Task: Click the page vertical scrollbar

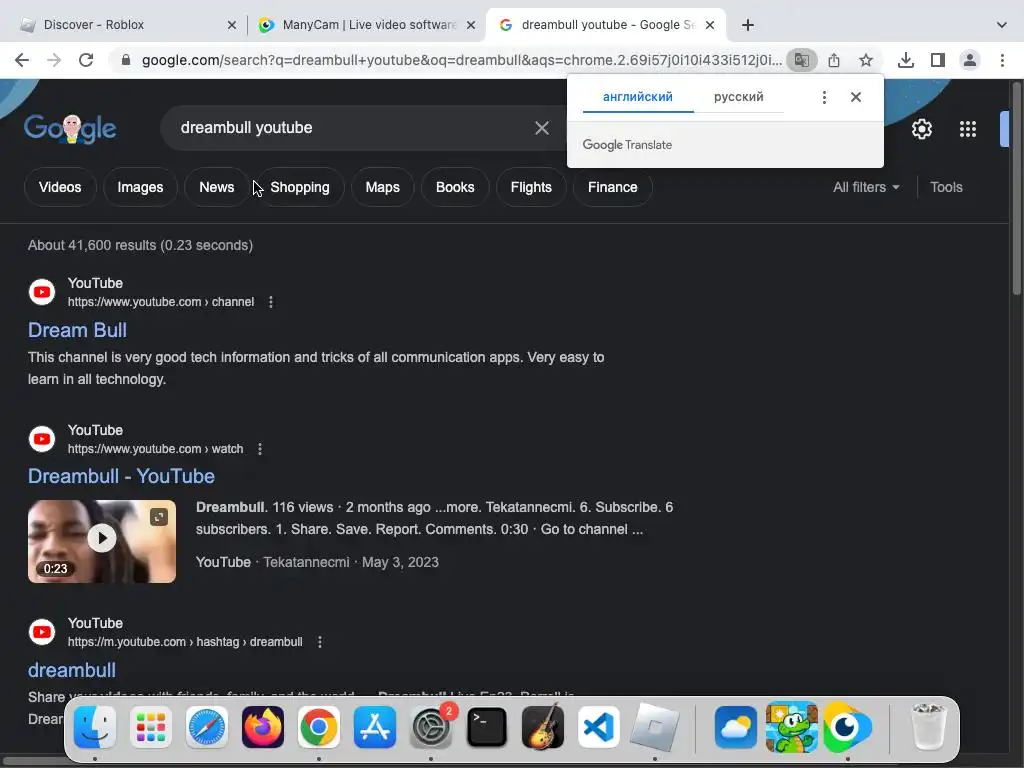Action: [x=1017, y=189]
